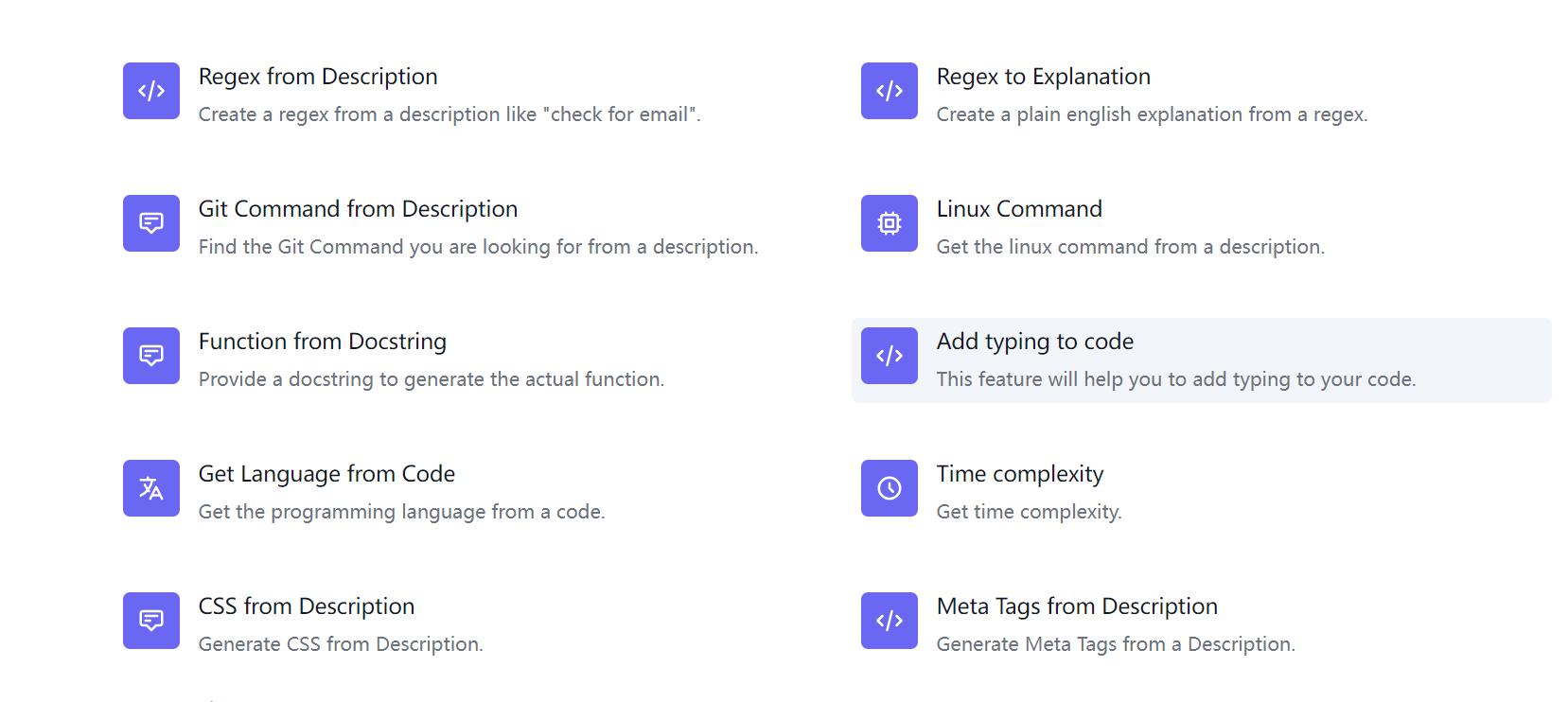Choose the Add typing to code title
The height and width of the screenshot is (702, 1568).
click(1034, 342)
